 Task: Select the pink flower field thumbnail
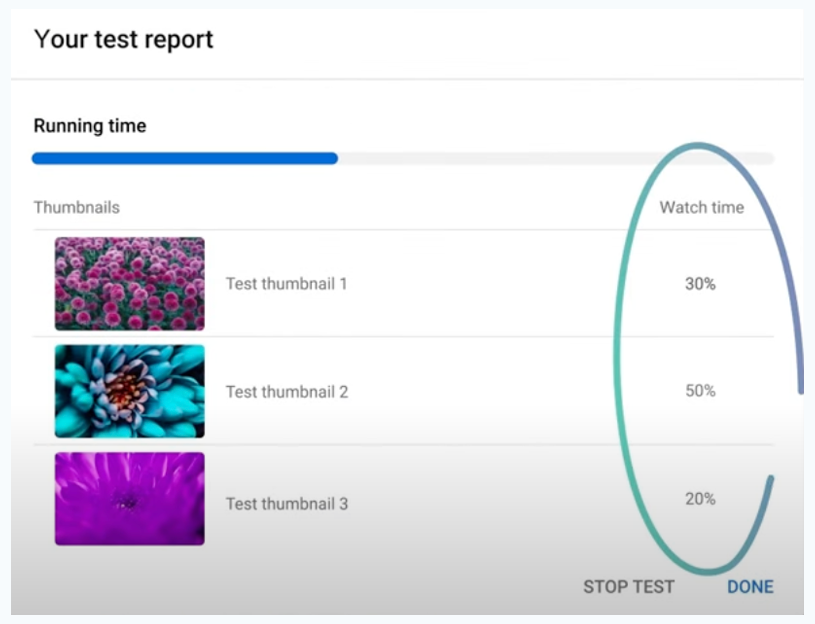(129, 284)
